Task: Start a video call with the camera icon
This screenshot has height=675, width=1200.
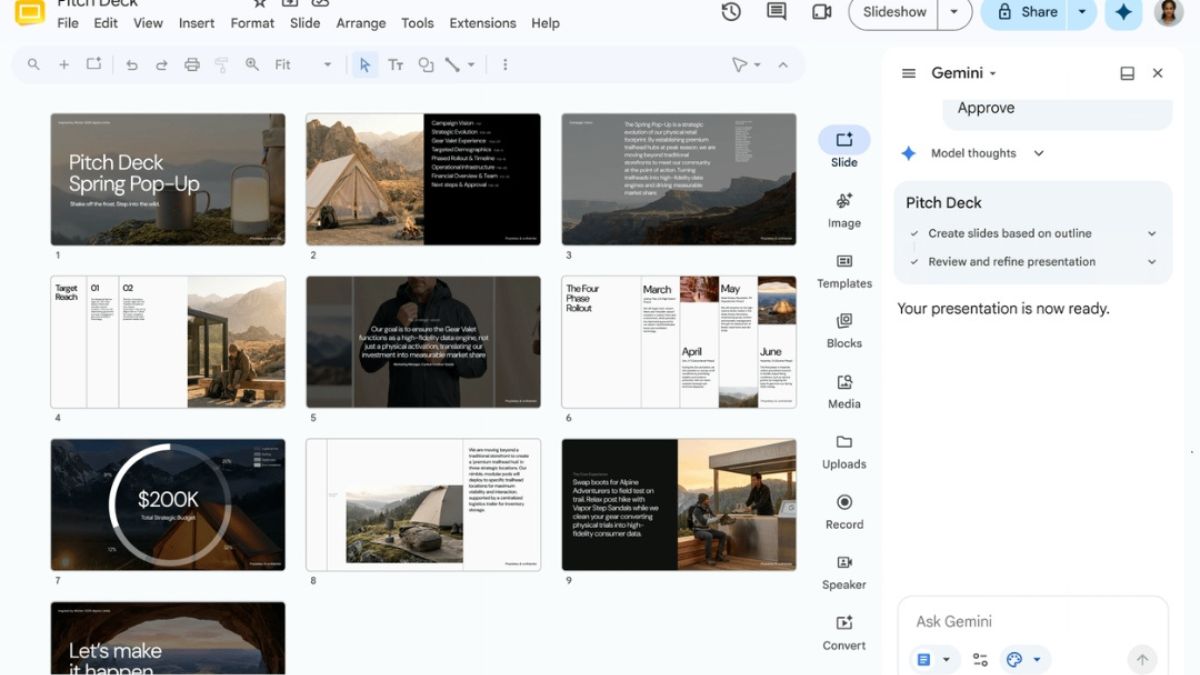Action: [x=822, y=12]
